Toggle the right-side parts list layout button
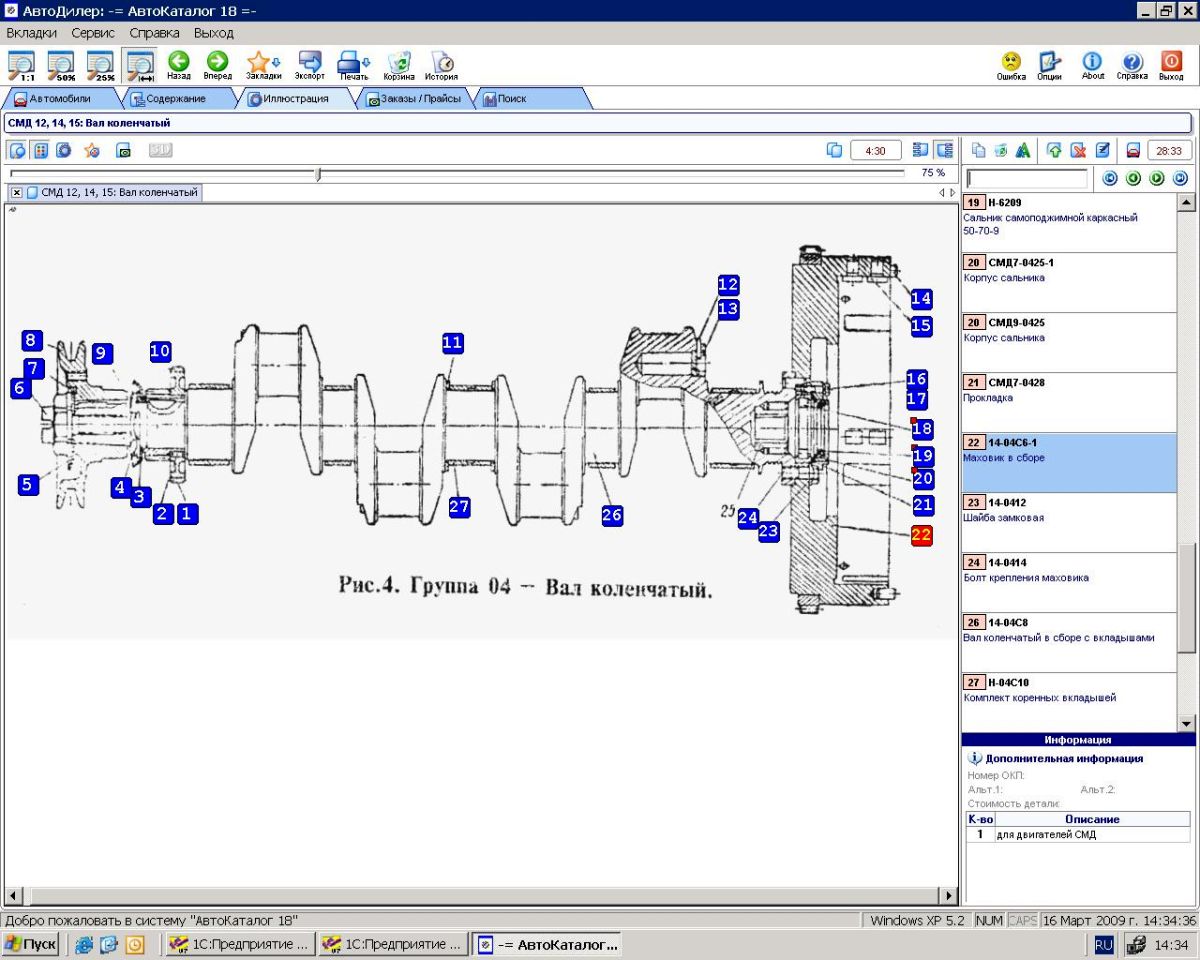The width and height of the screenshot is (1200, 960). pyautogui.click(x=943, y=150)
